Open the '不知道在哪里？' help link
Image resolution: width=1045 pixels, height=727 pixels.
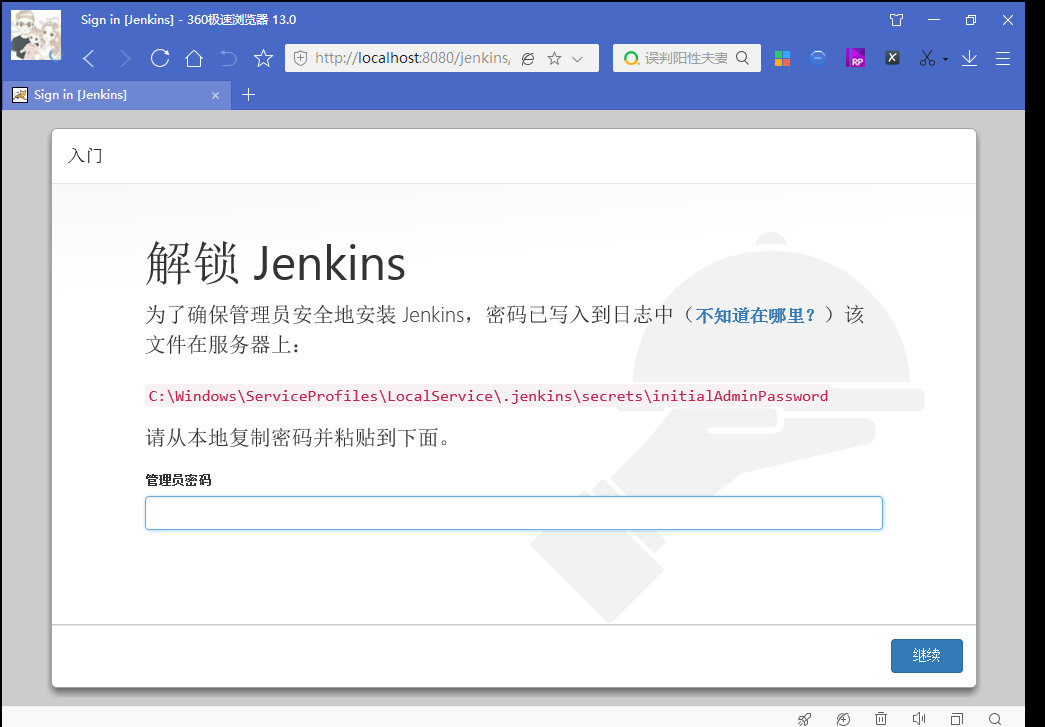(x=756, y=315)
